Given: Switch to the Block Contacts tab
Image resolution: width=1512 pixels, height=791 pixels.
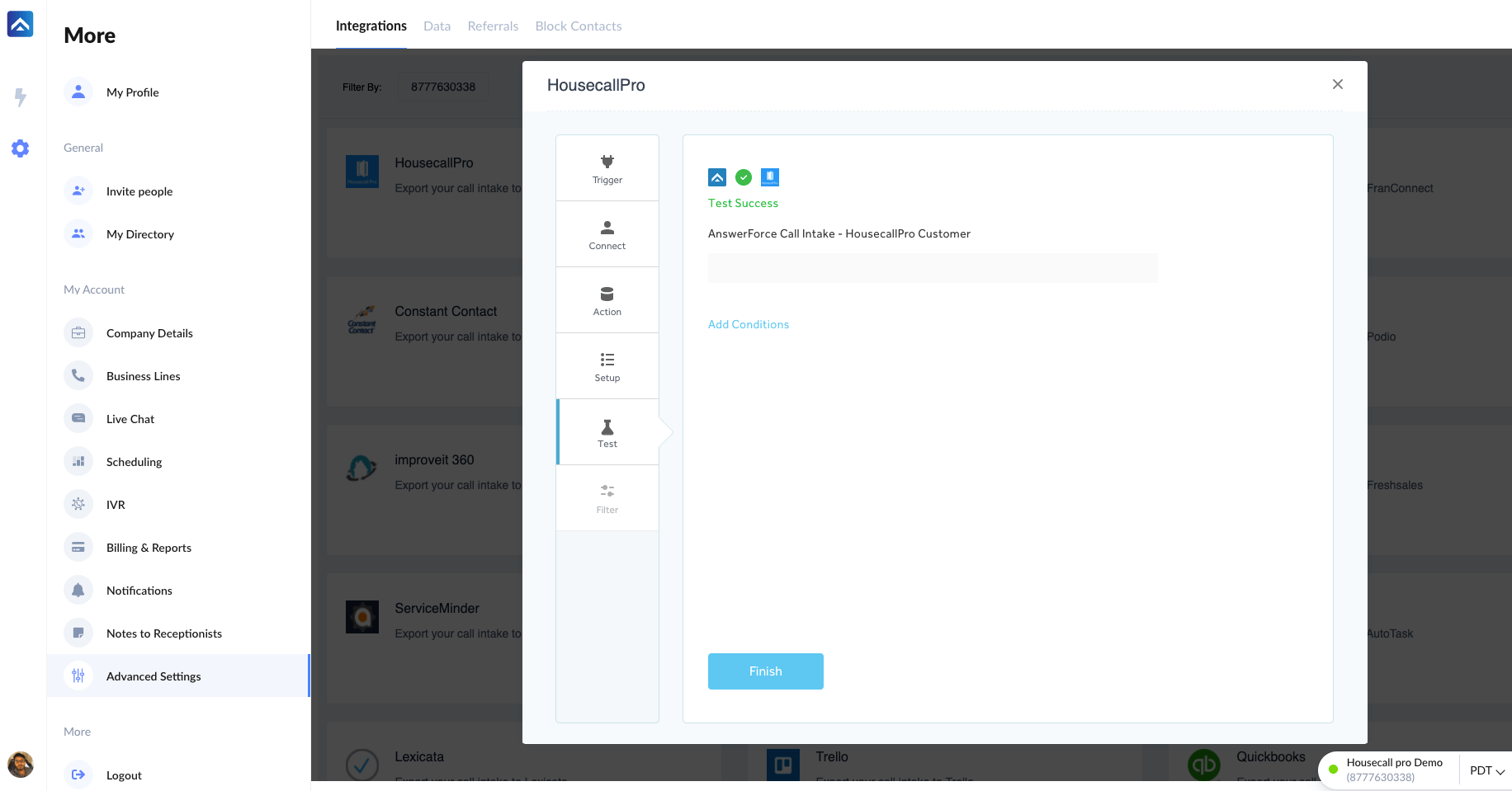Looking at the screenshot, I should [579, 26].
